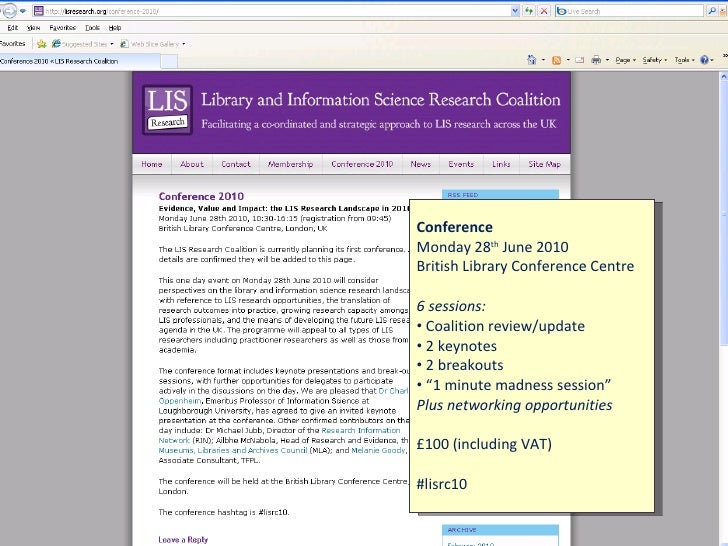Image resolution: width=728 pixels, height=546 pixels.
Task: Expand the Print dropdown arrow
Action: coord(607,60)
